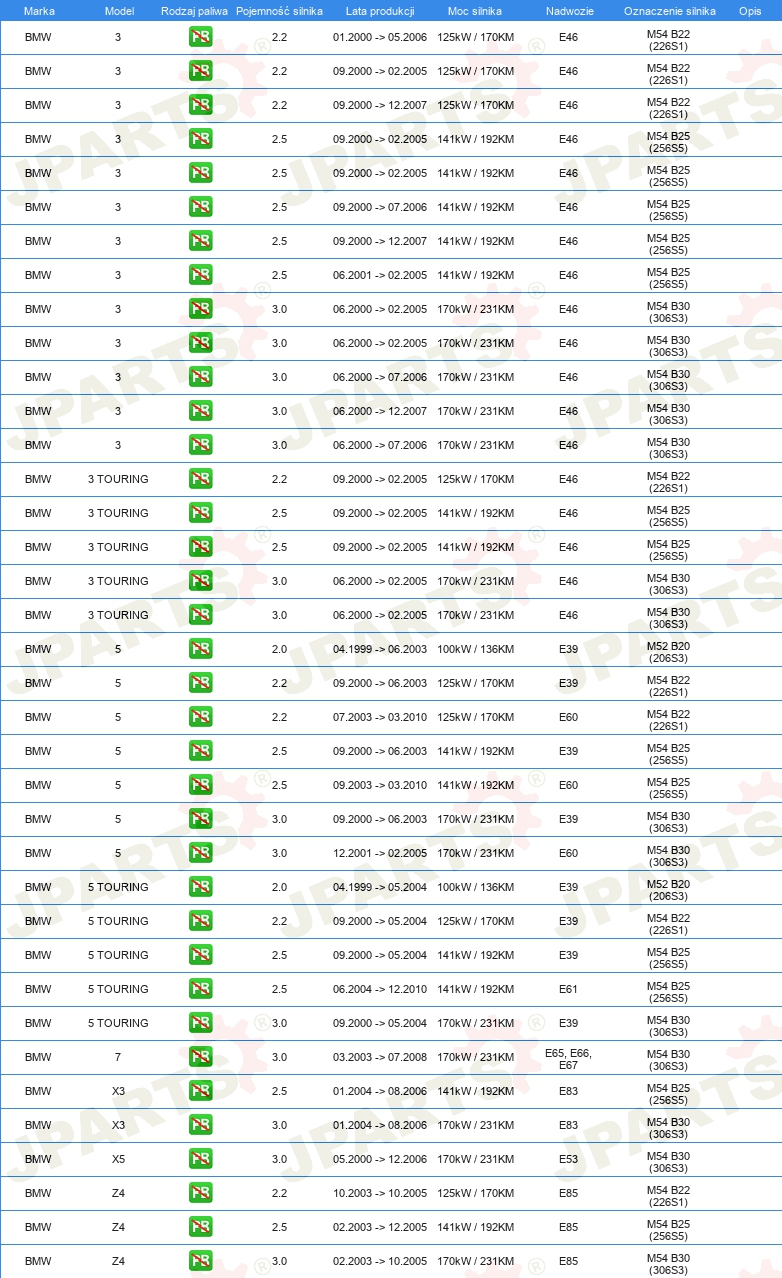Click fuel icon in BMW 5 3.0 E60 row
Image resolution: width=782 pixels, height=1278 pixels.
click(x=200, y=854)
